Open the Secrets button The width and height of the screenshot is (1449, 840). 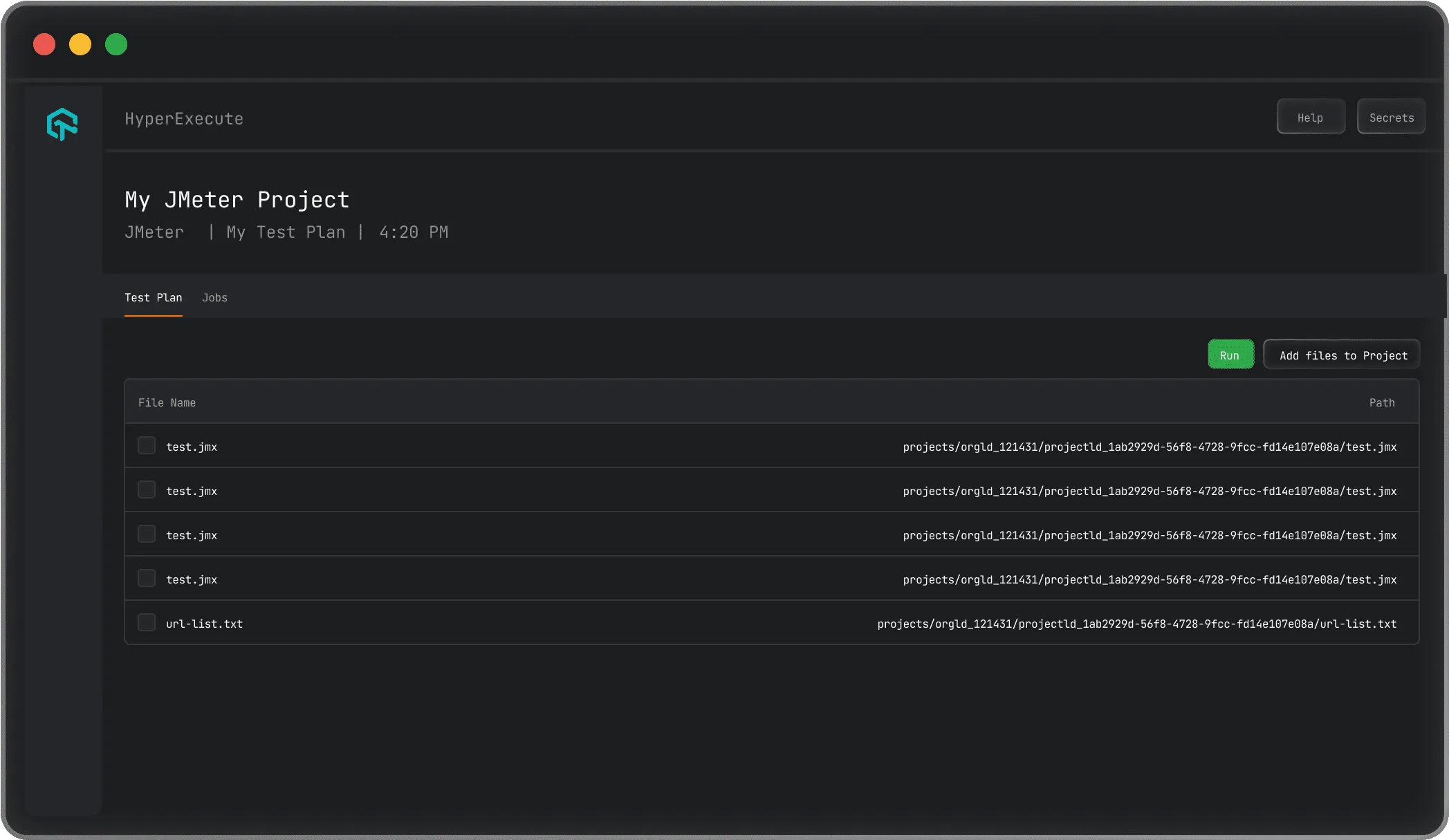click(1391, 117)
